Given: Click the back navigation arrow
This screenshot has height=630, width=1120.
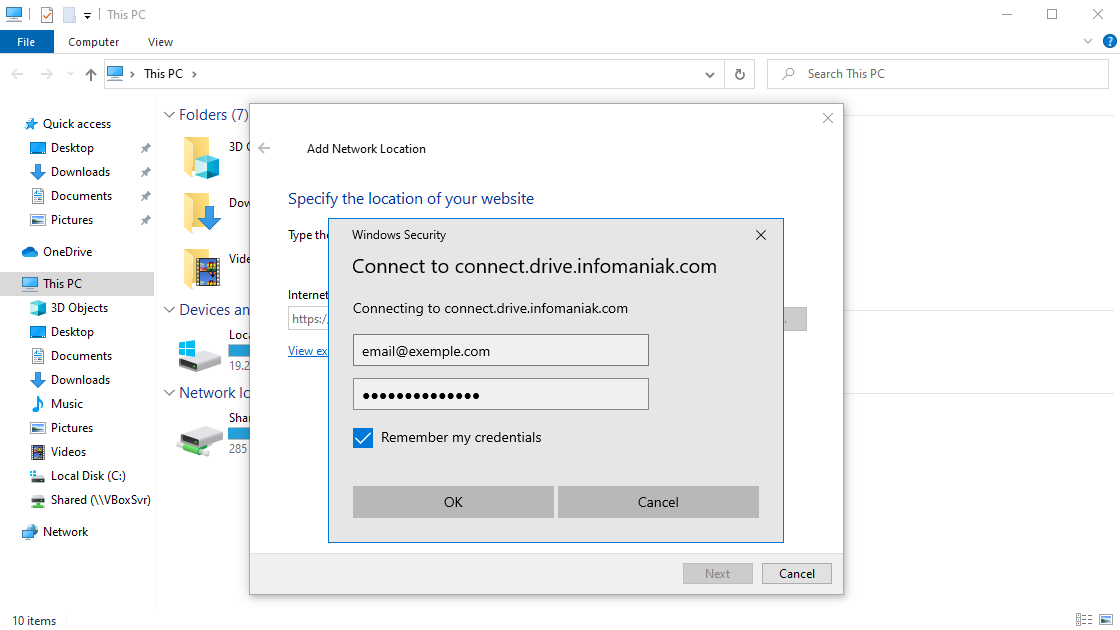Looking at the screenshot, I should (x=17, y=73).
